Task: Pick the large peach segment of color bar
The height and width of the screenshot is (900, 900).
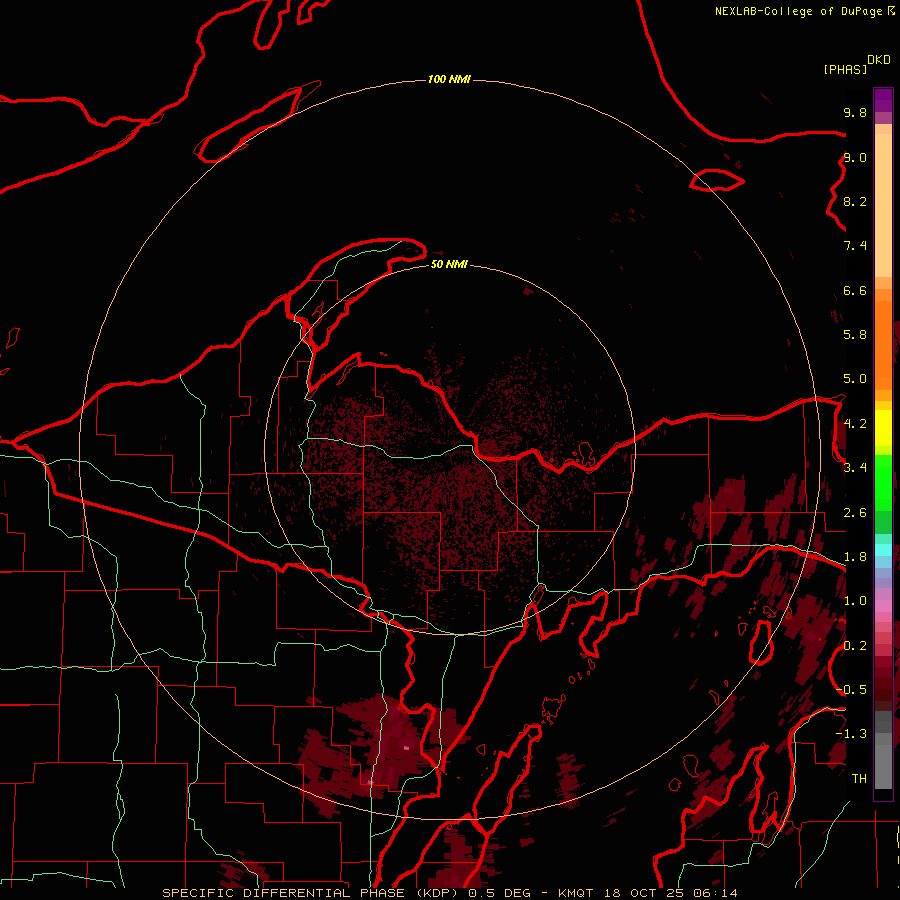Action: (x=883, y=205)
